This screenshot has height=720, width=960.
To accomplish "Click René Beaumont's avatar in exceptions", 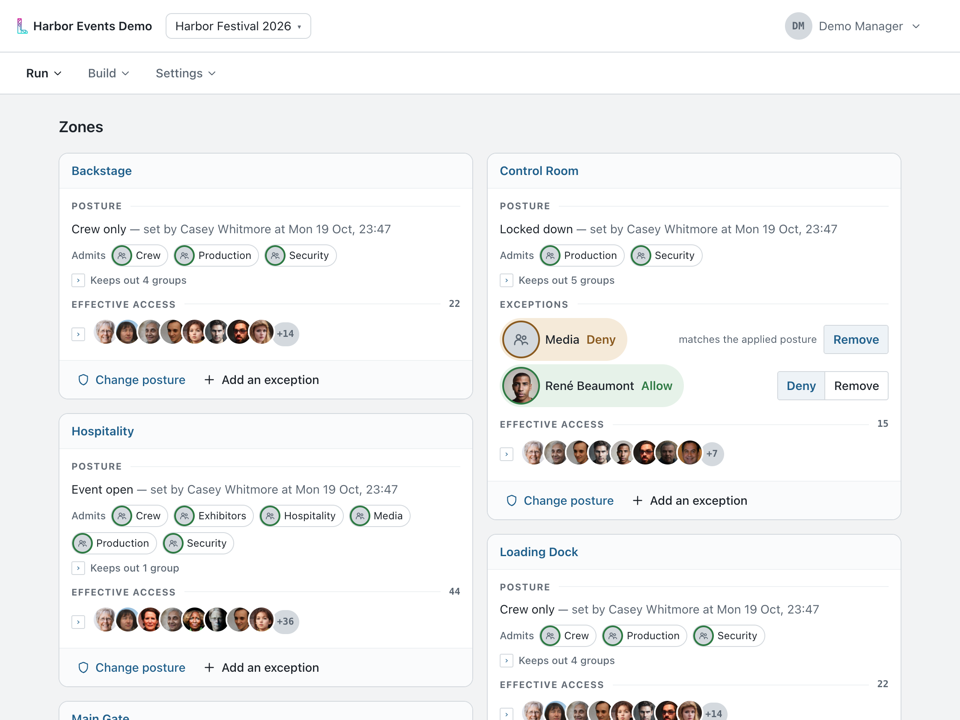I will point(521,386).
